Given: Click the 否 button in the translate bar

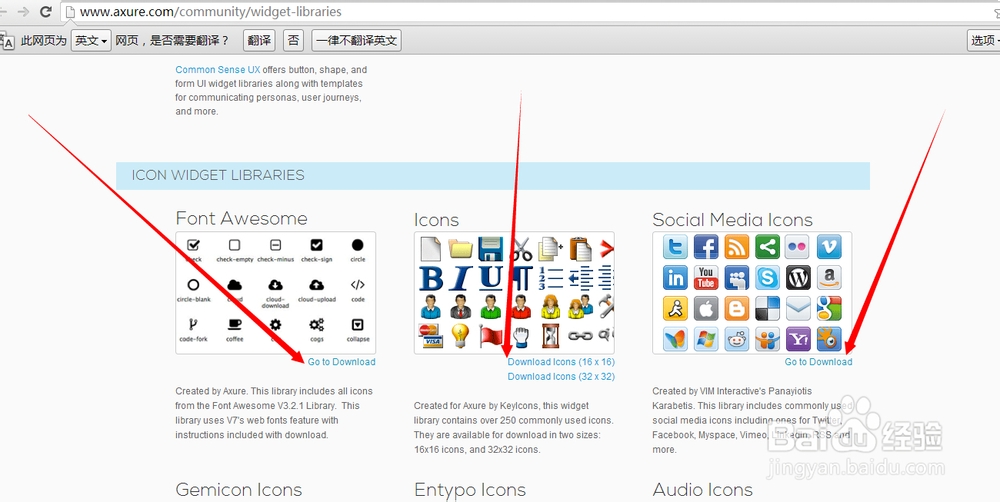Looking at the screenshot, I should pyautogui.click(x=293, y=40).
